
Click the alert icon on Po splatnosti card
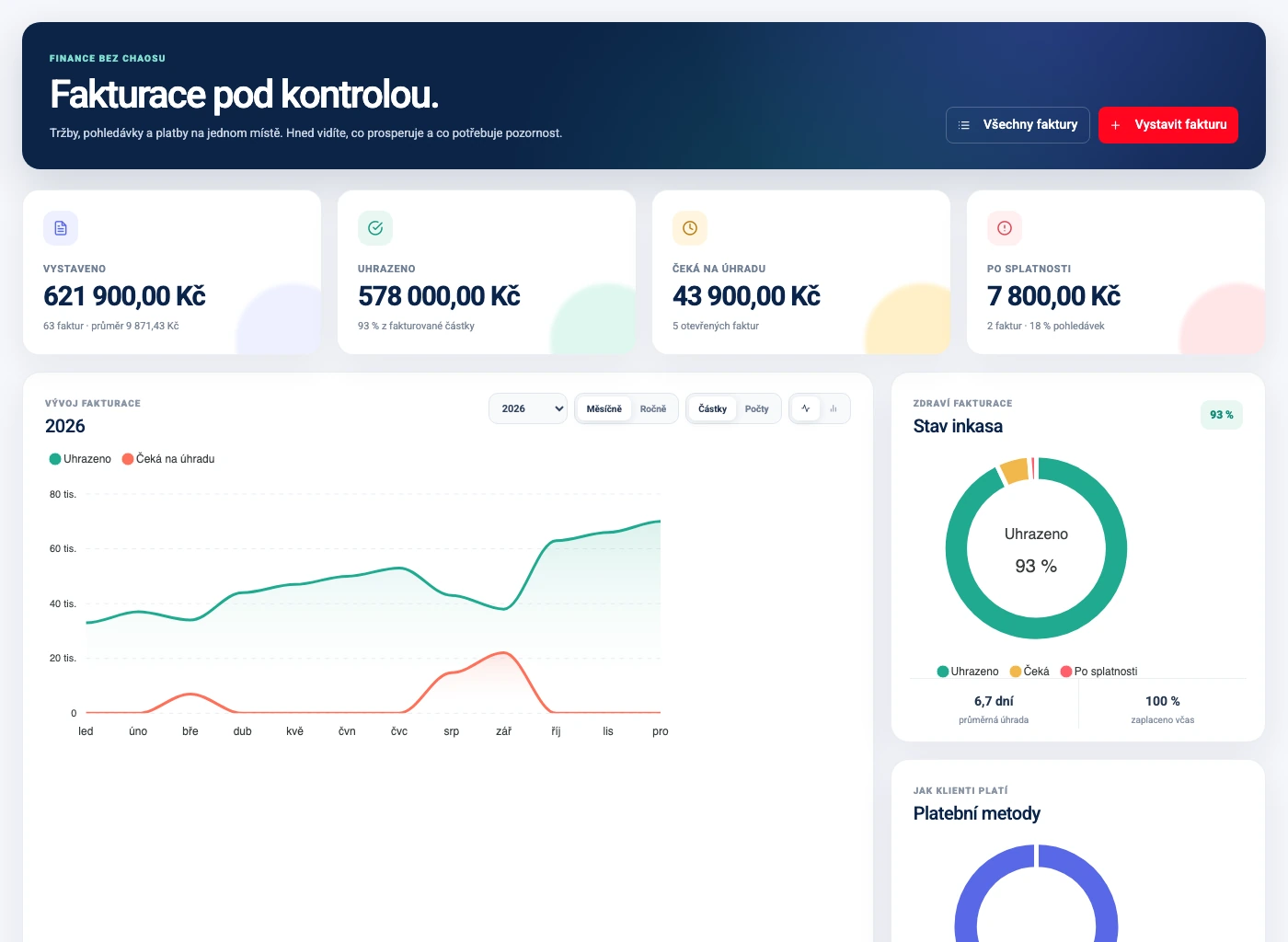click(1005, 228)
